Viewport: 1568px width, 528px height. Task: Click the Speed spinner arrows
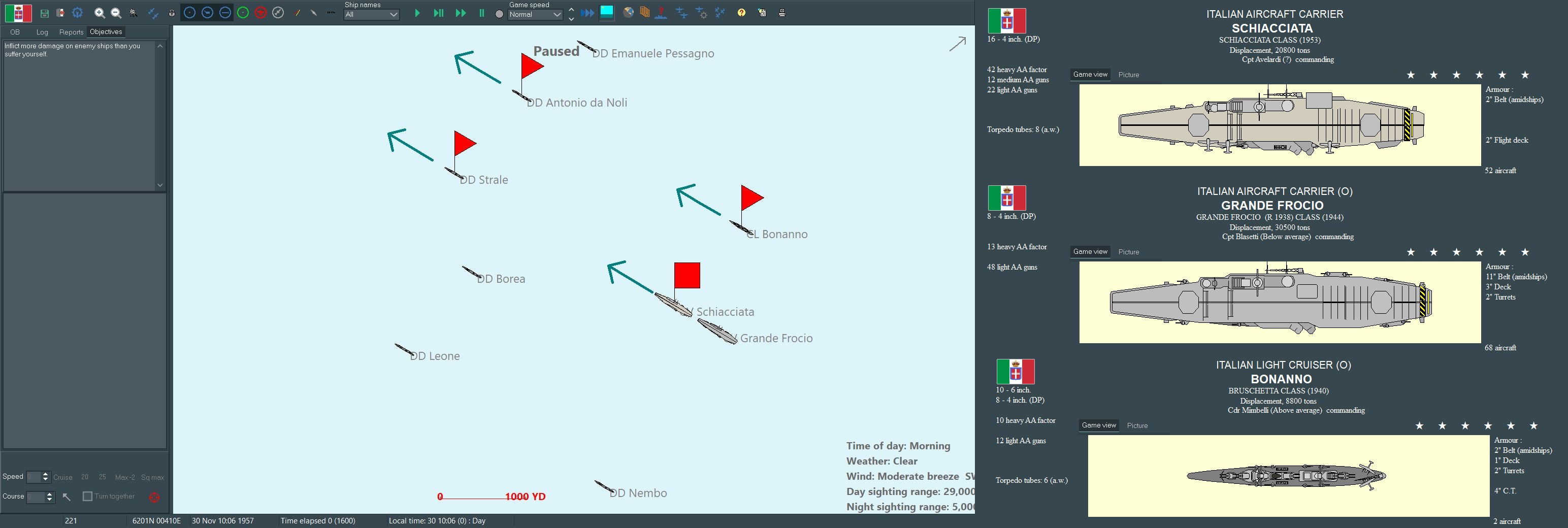click(x=46, y=477)
